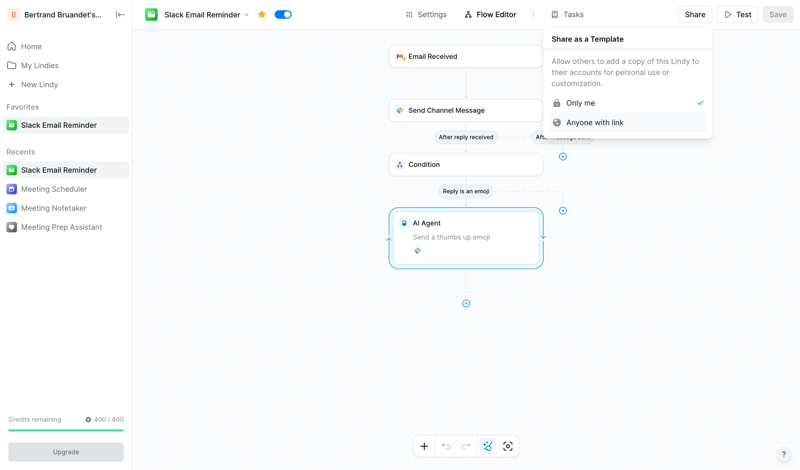Image resolution: width=800 pixels, height=470 pixels.
Task: Add step below the AI Agent node
Action: 466,304
